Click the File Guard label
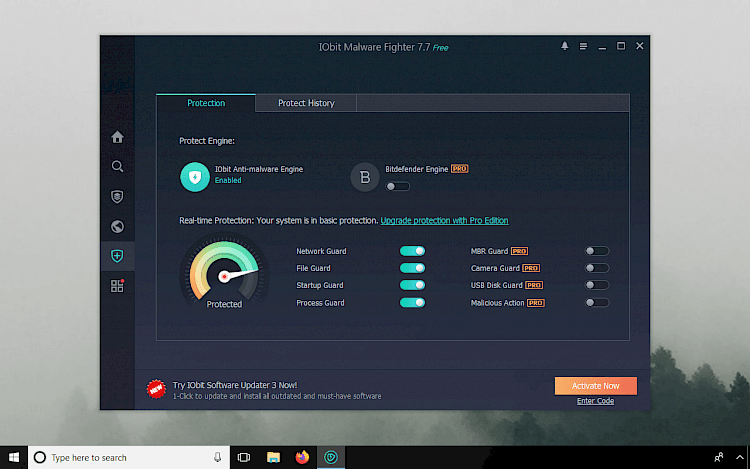 (313, 268)
